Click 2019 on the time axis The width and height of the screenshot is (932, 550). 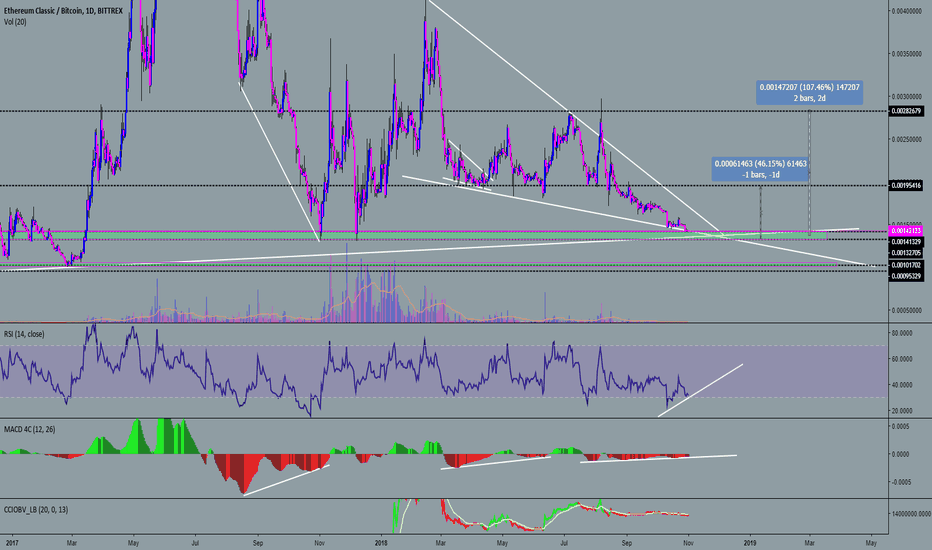(750, 542)
